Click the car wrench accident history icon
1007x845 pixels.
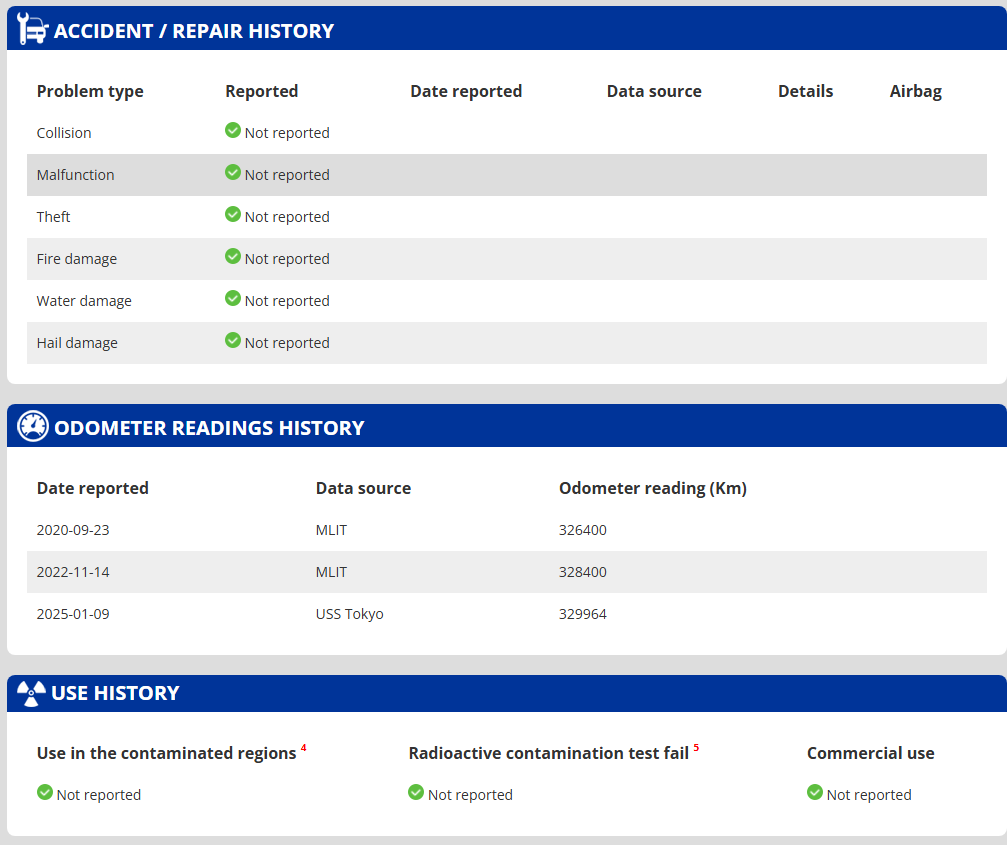[33, 30]
